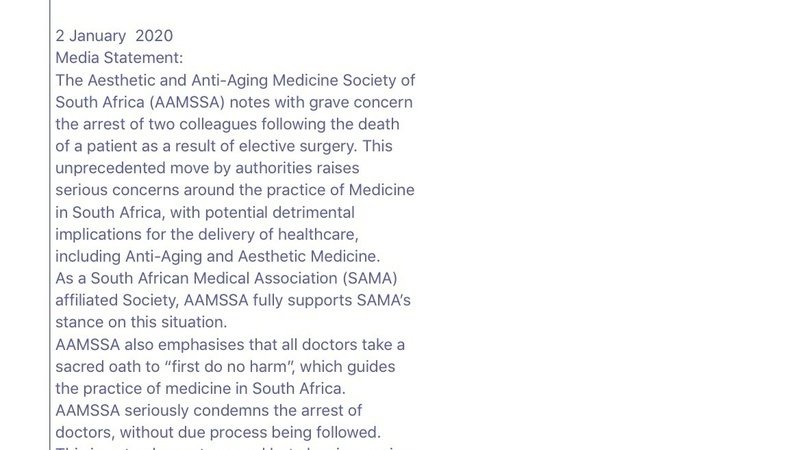800x450 pixels.
Task: Click the line implications for the delivery of healthcare
Action: (x=207, y=234)
